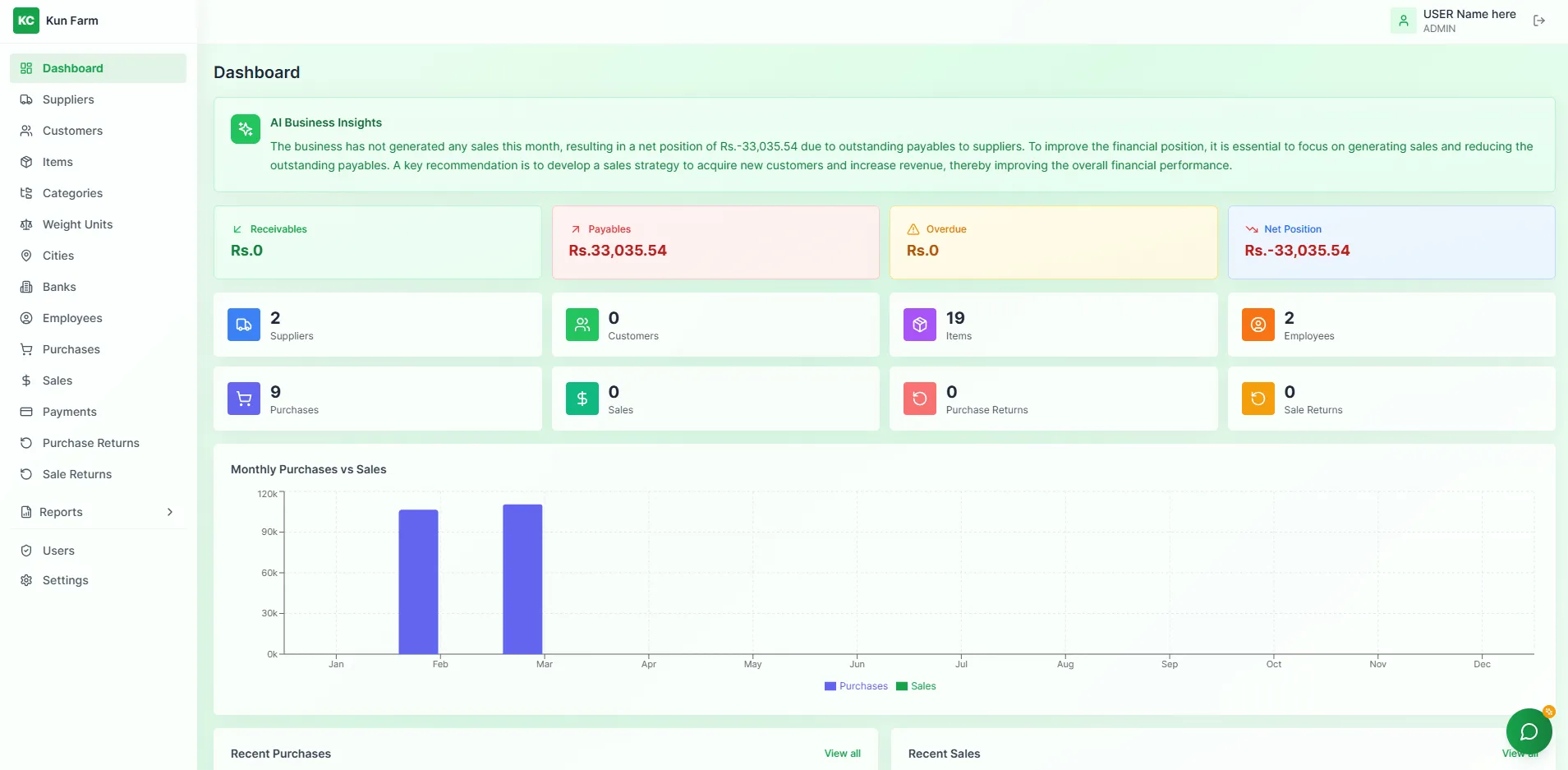Open Dashboard in the sidebar
Viewport: 1568px width, 770px height.
(x=99, y=68)
